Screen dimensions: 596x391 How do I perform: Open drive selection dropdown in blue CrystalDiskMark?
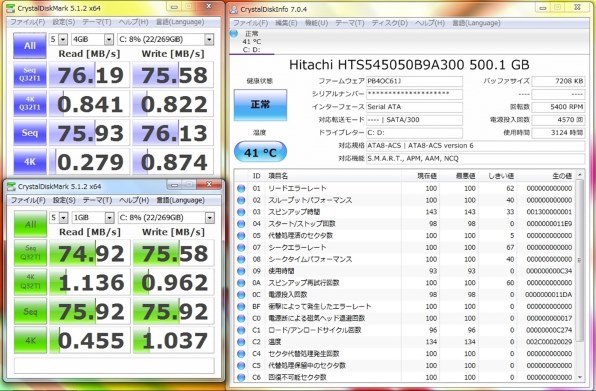[x=165, y=39]
